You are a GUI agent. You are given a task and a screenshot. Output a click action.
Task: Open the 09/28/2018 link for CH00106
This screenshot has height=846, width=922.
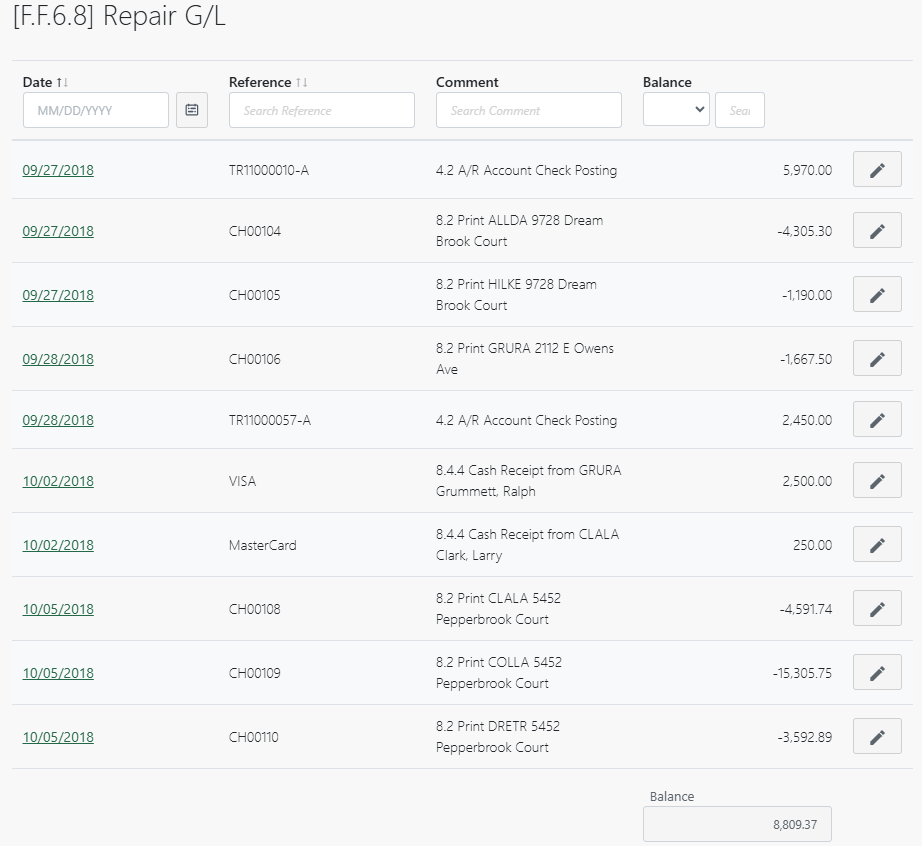pyautogui.click(x=57, y=358)
